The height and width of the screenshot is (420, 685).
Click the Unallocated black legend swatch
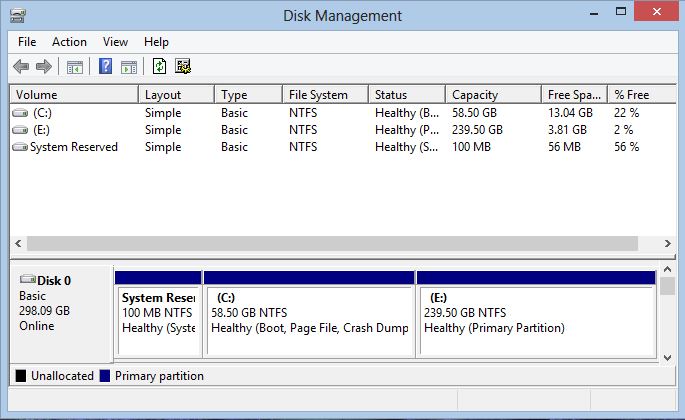point(21,376)
